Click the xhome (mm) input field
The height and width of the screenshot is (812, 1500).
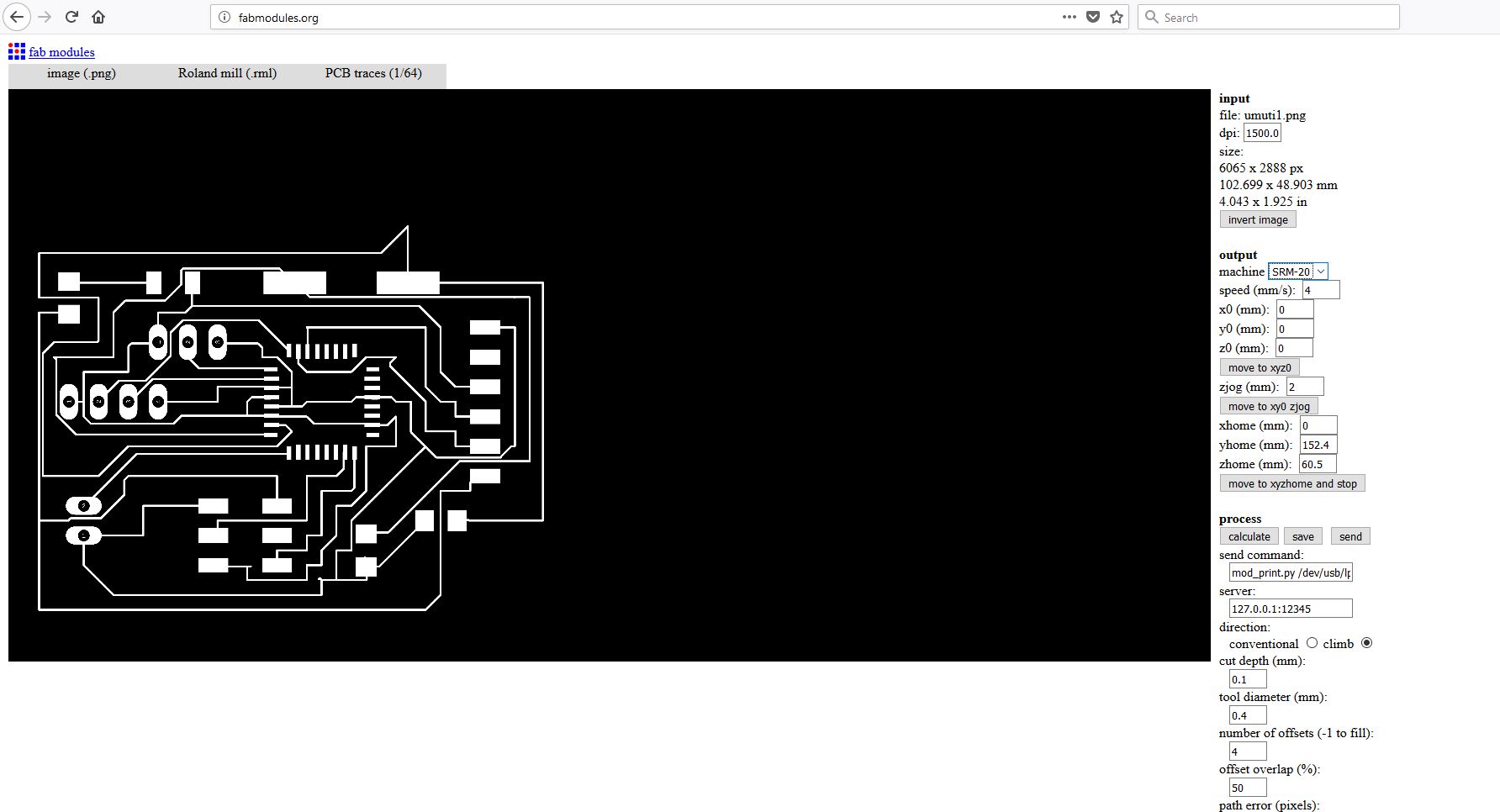tap(1318, 425)
